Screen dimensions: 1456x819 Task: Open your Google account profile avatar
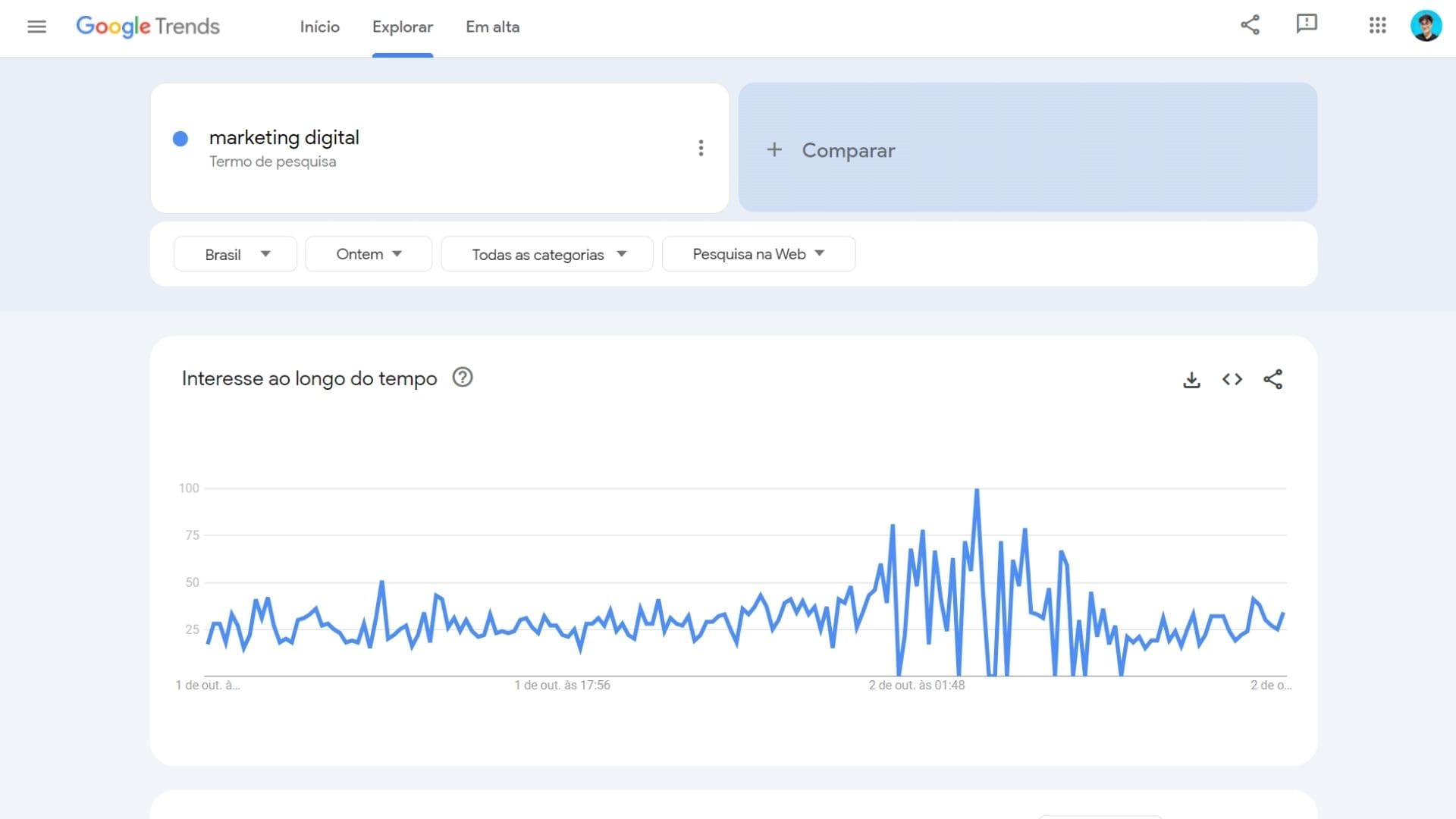point(1426,25)
